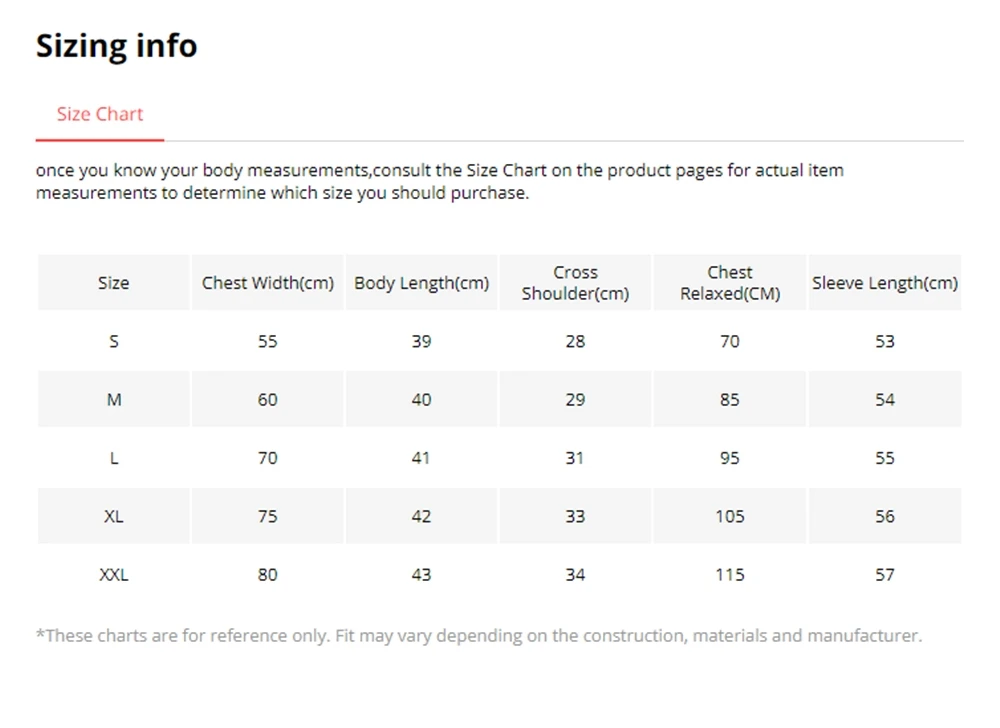Click chest width value 55 for S
This screenshot has height=728, width=1000.
[x=268, y=342]
